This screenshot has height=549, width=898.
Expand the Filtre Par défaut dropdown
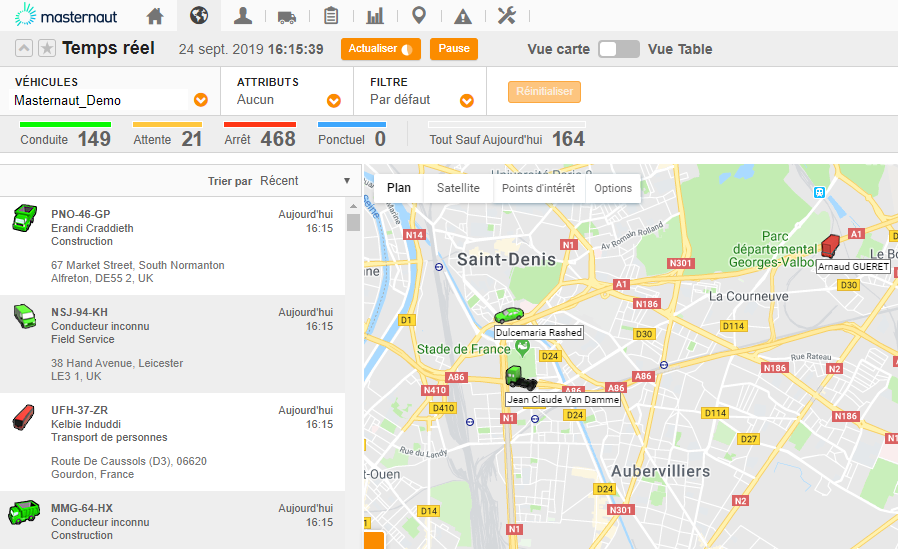tap(467, 101)
